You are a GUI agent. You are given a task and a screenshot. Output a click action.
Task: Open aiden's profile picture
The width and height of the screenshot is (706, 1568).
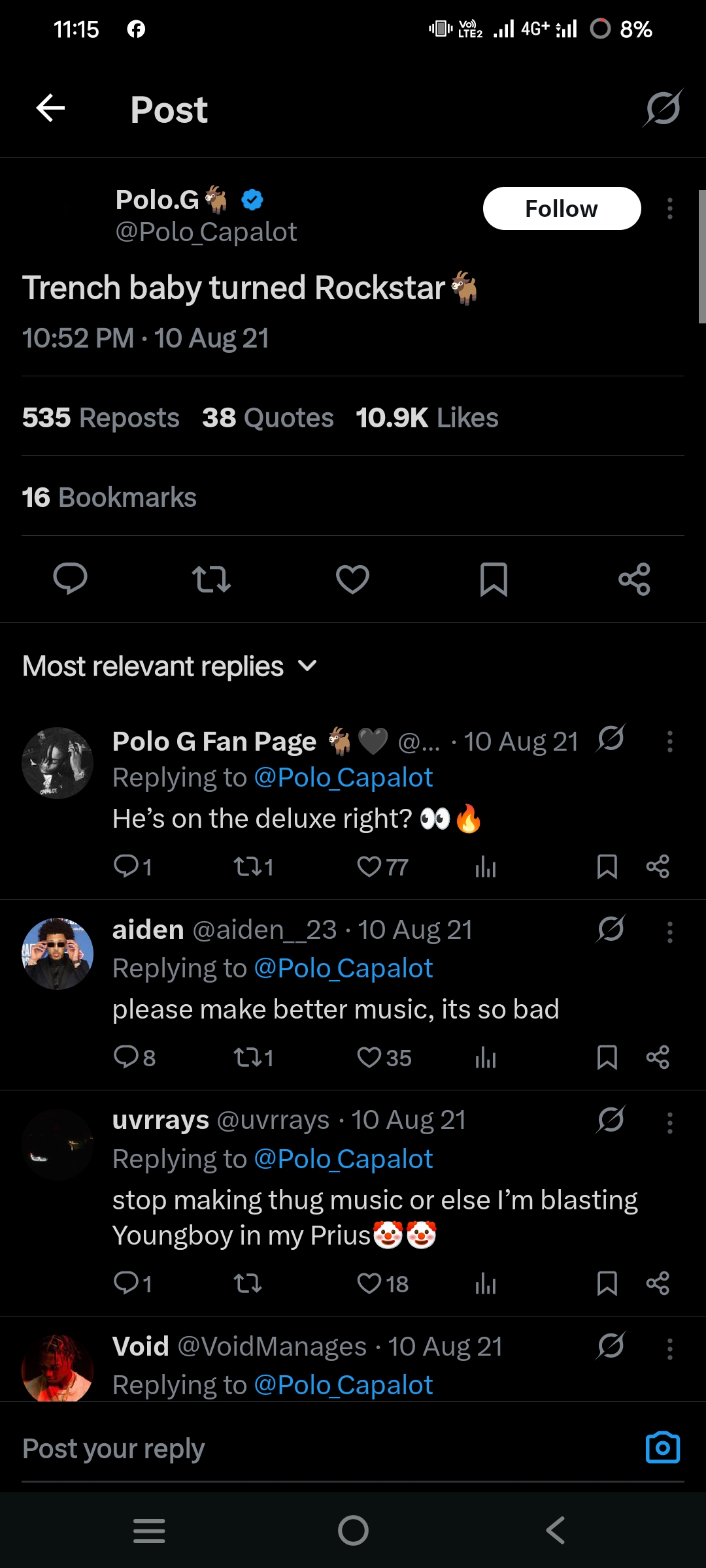pyautogui.click(x=58, y=953)
